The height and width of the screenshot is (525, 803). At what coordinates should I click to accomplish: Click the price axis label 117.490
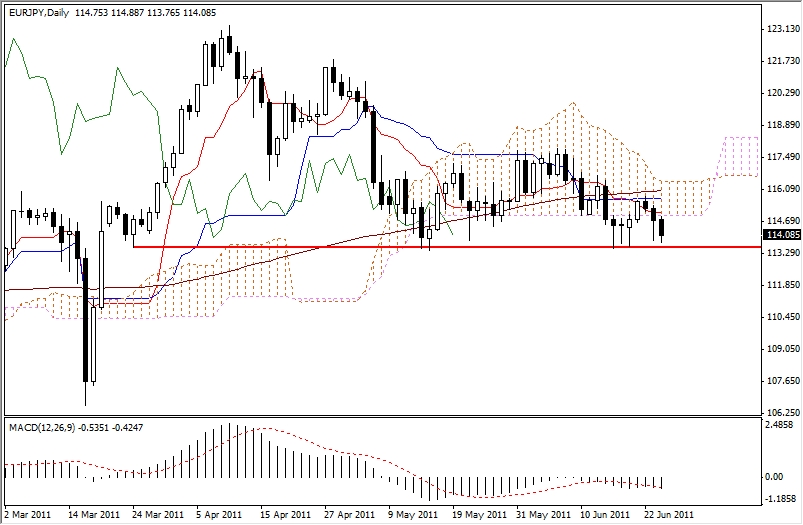point(783,157)
